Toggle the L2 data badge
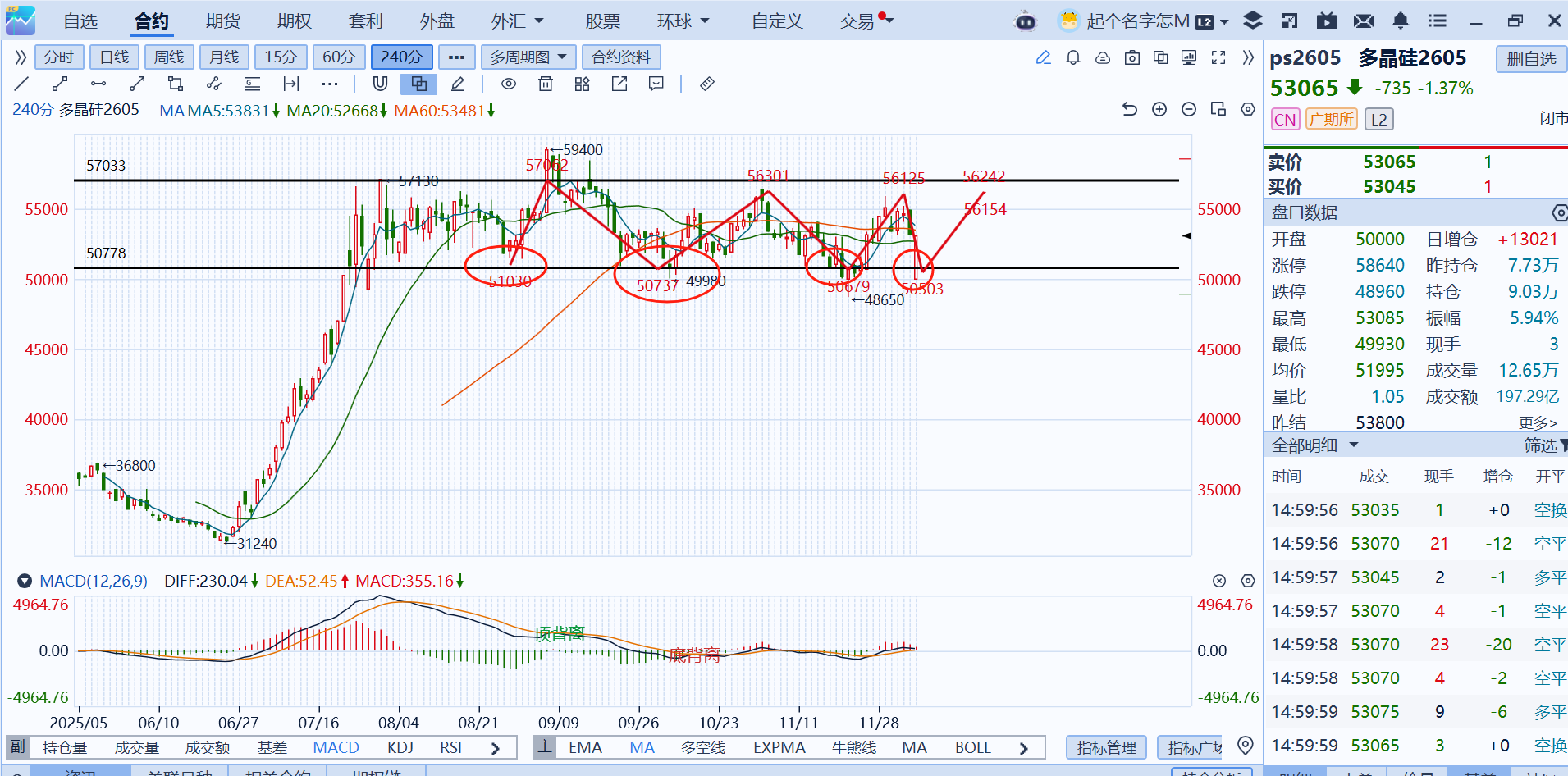 point(1379,120)
